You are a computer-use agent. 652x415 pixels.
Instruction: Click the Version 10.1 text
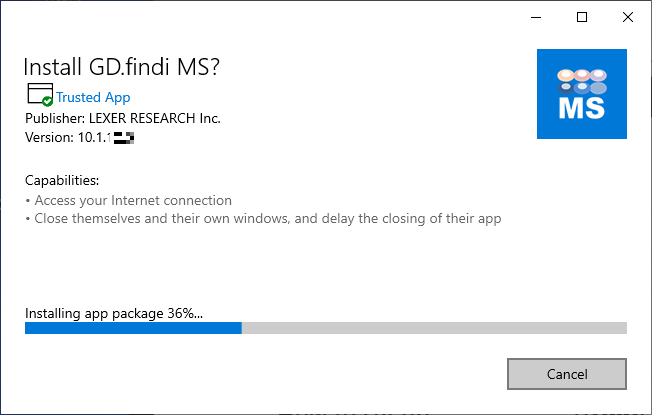click(67, 137)
